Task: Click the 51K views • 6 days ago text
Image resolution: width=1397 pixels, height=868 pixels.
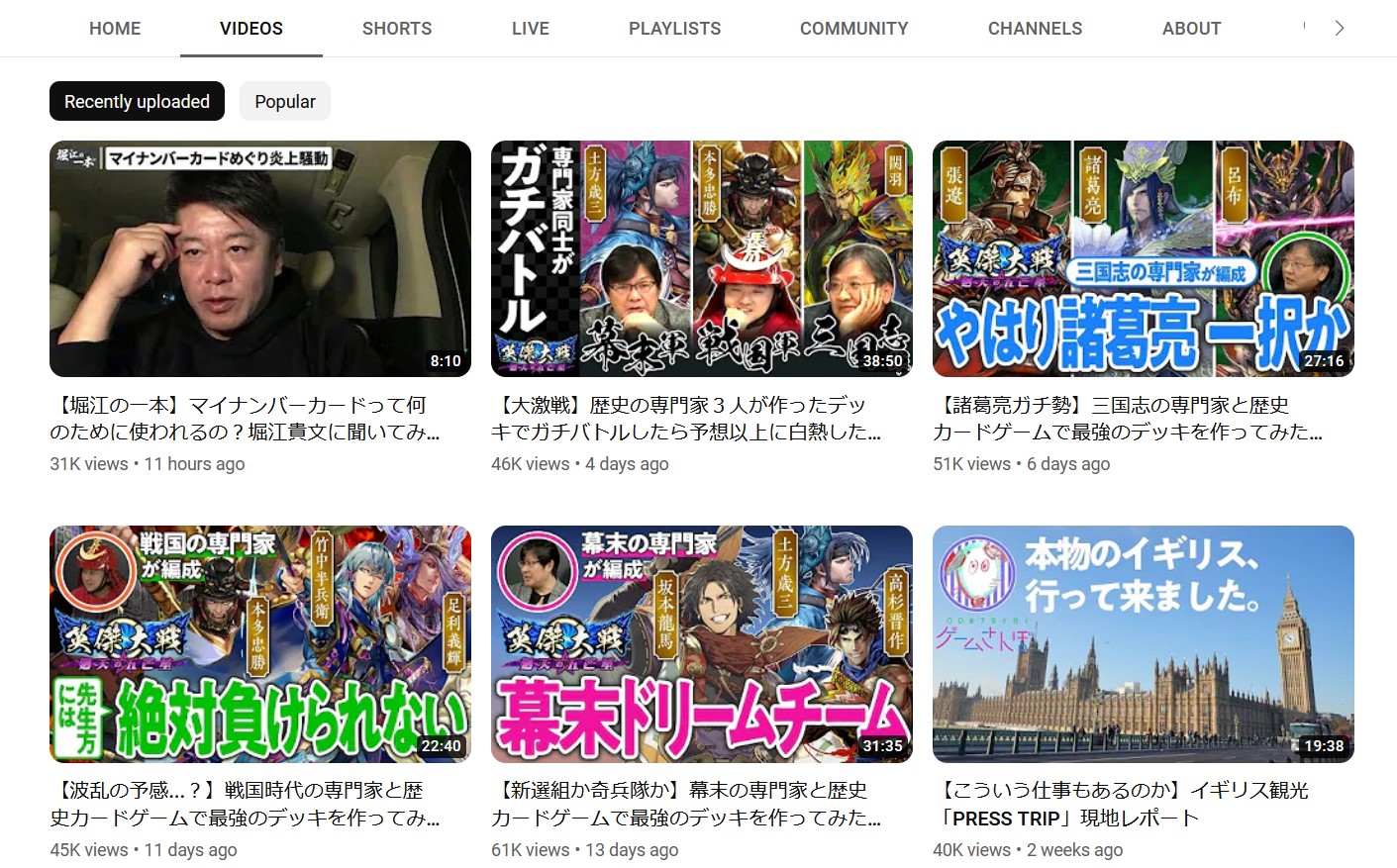Action: pyautogui.click(x=1022, y=464)
